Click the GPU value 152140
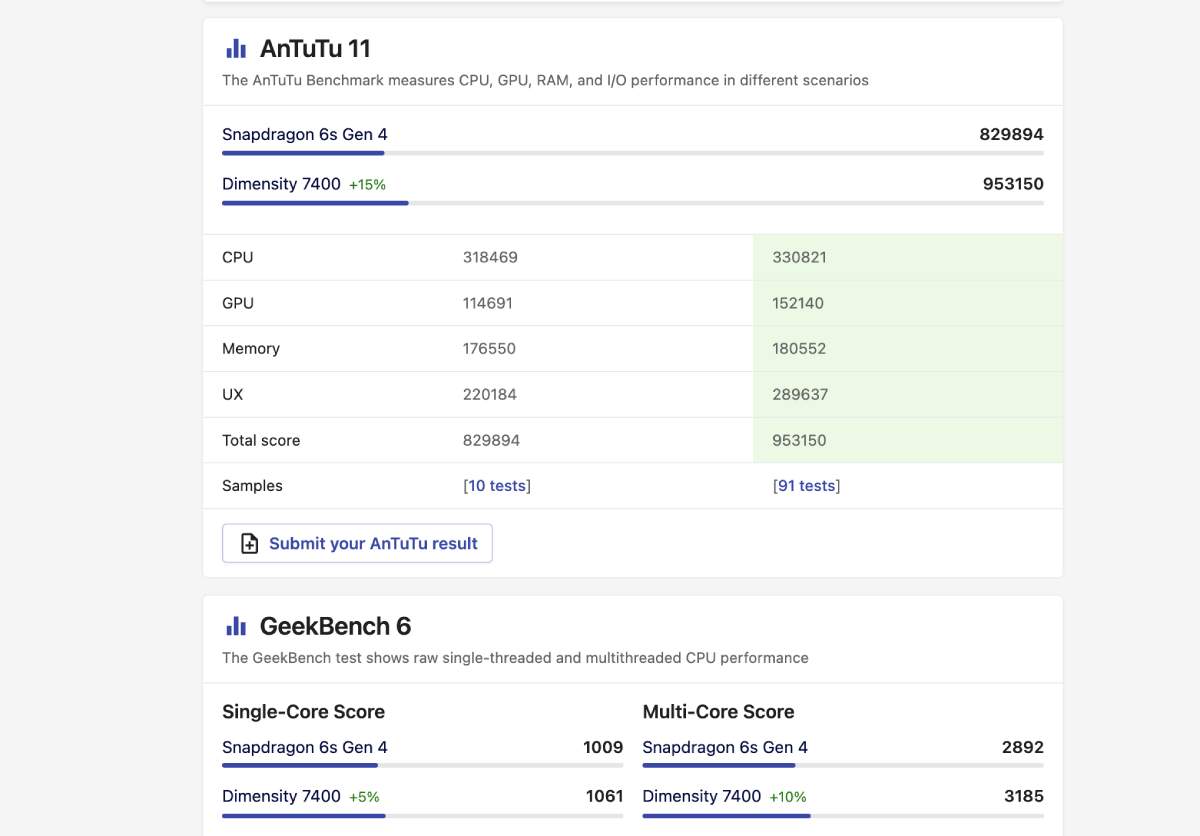 click(798, 303)
